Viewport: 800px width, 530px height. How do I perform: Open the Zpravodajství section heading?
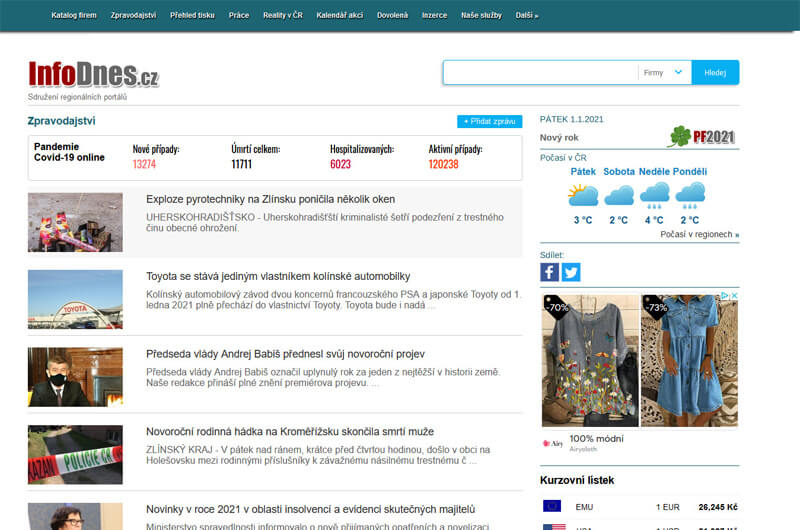[61, 121]
